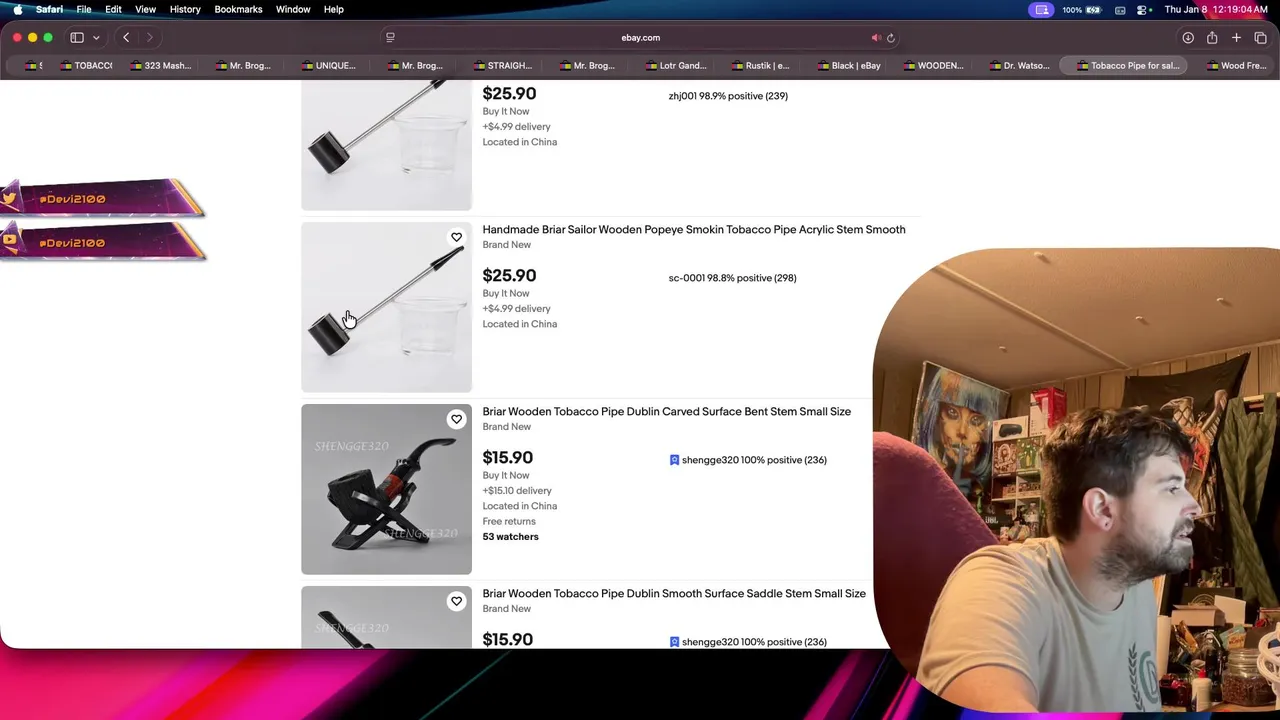Add the Popeye Smokin pipe to watchlist
The image size is (1280, 720).
click(456, 237)
